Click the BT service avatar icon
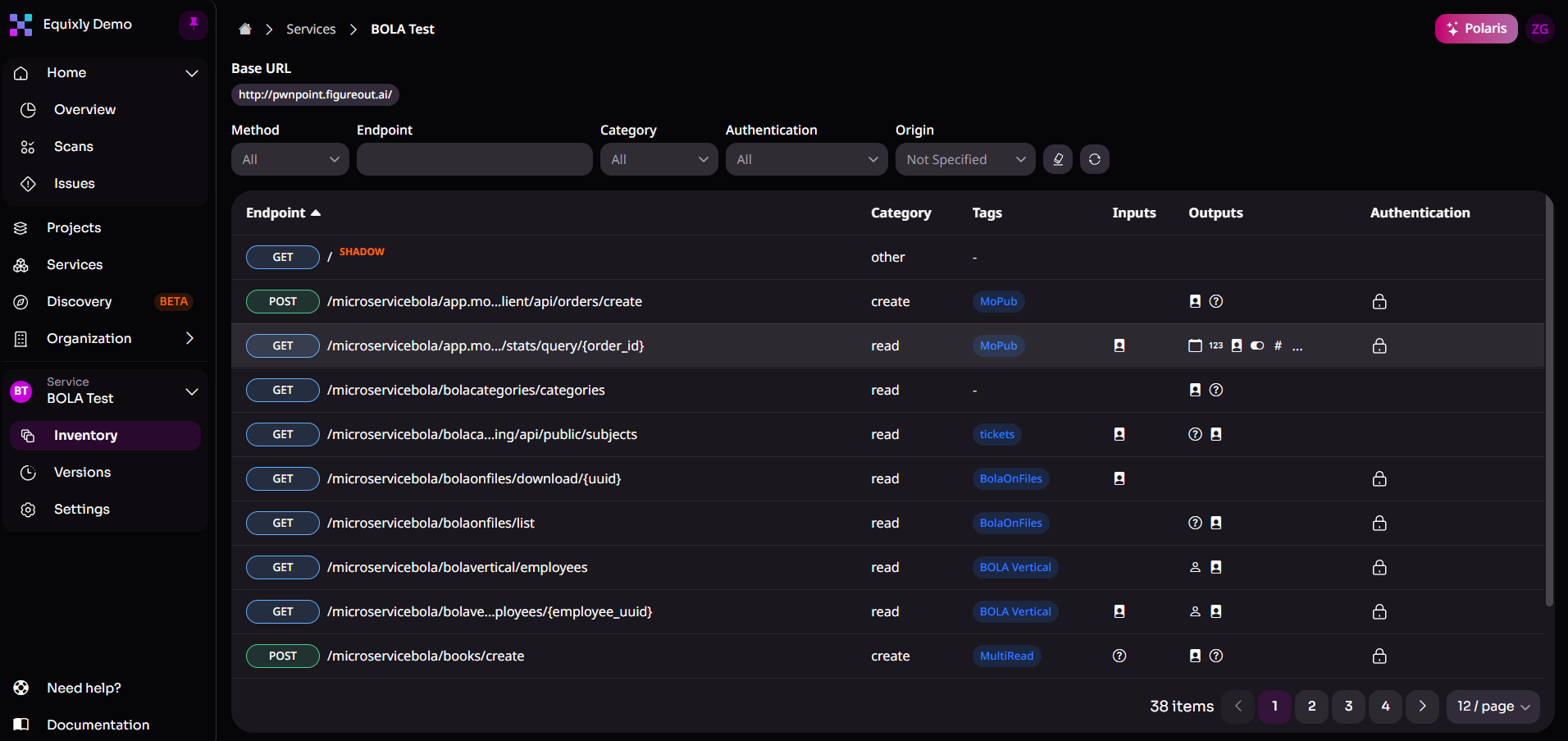Image resolution: width=1568 pixels, height=741 pixels. tap(21, 391)
